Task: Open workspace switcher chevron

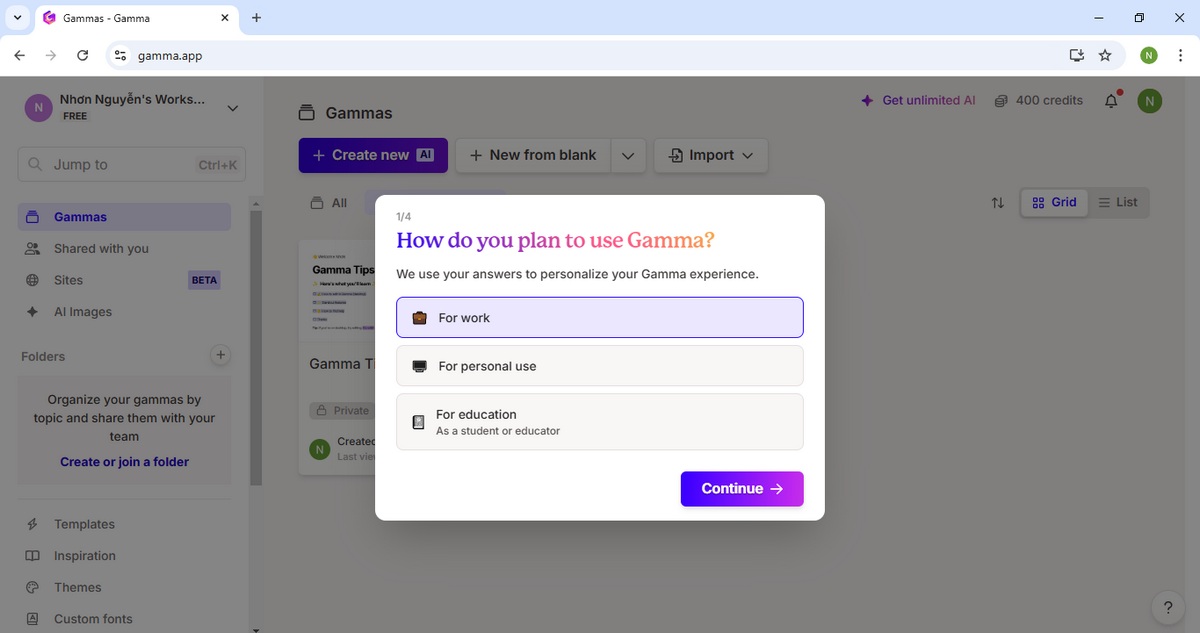Action: coord(233,108)
